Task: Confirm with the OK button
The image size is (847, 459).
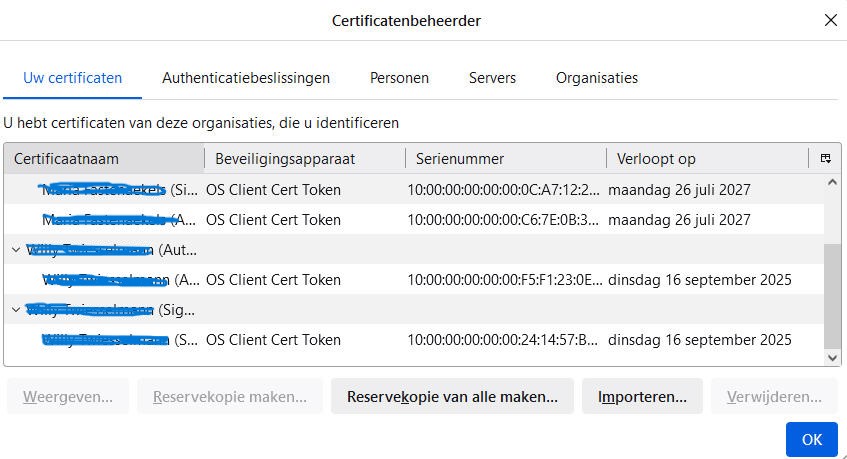Action: 811,439
